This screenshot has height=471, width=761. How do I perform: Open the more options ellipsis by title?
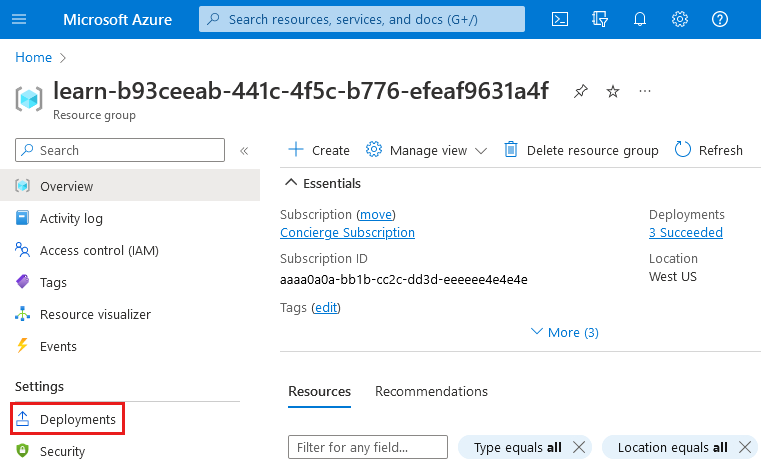pos(645,91)
